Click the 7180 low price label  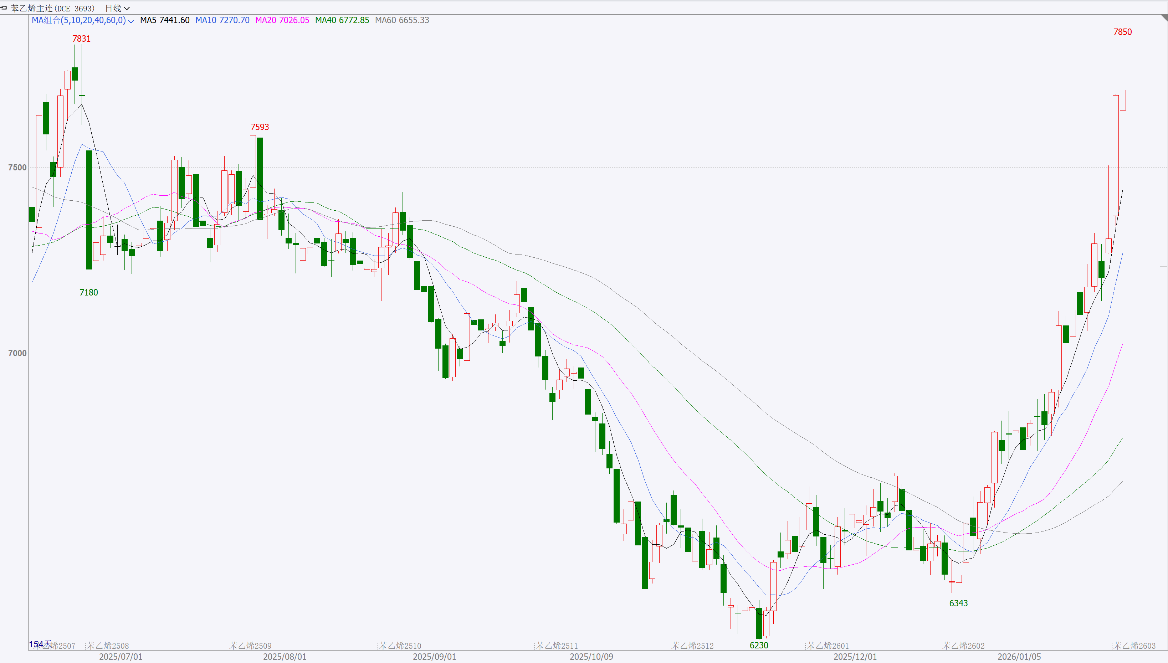(x=90, y=291)
